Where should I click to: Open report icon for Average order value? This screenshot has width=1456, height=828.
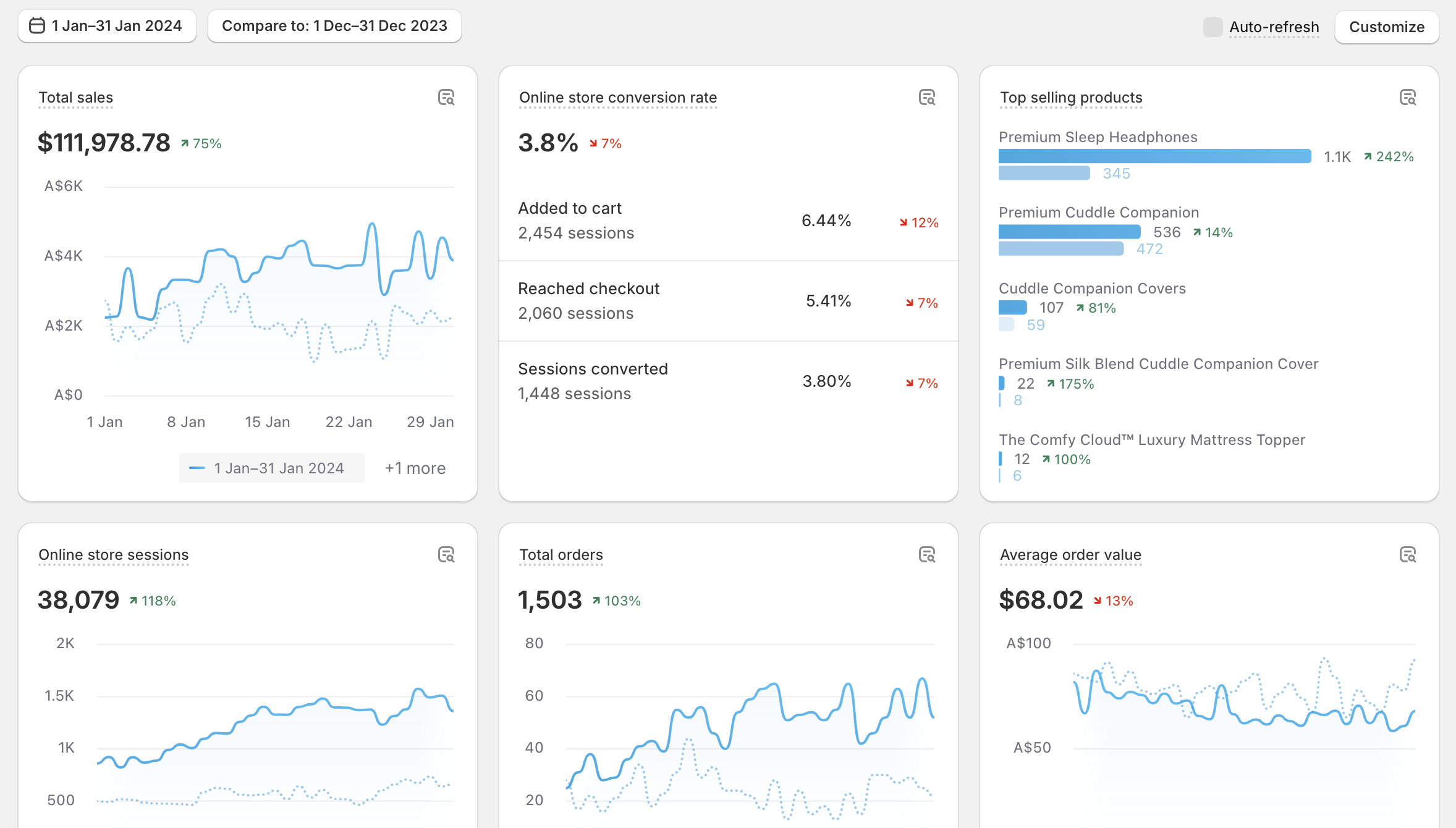pos(1408,555)
